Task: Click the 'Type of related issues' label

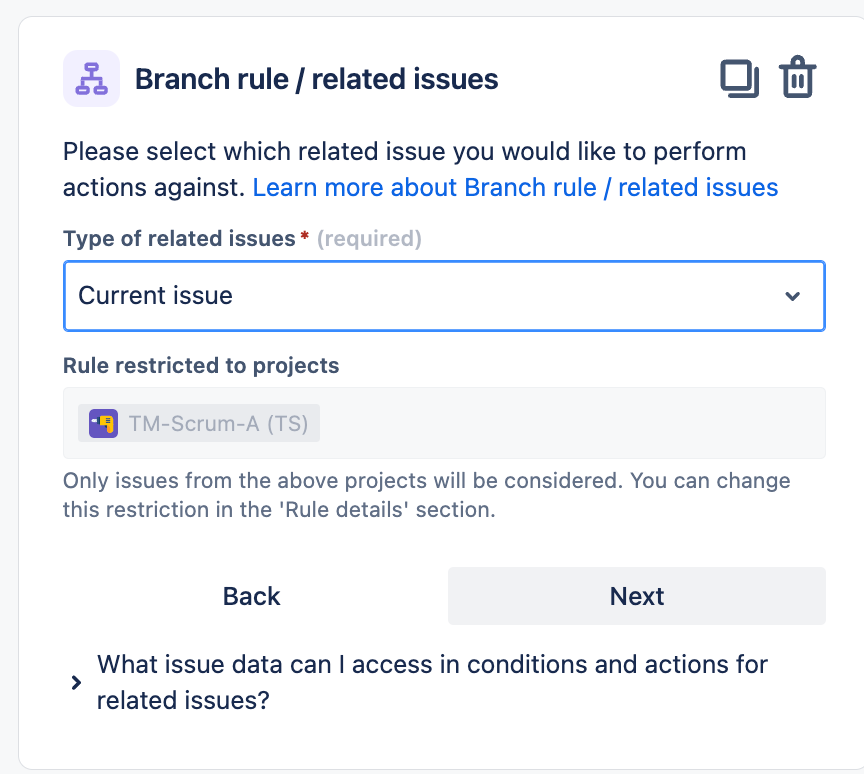Action: [180, 239]
